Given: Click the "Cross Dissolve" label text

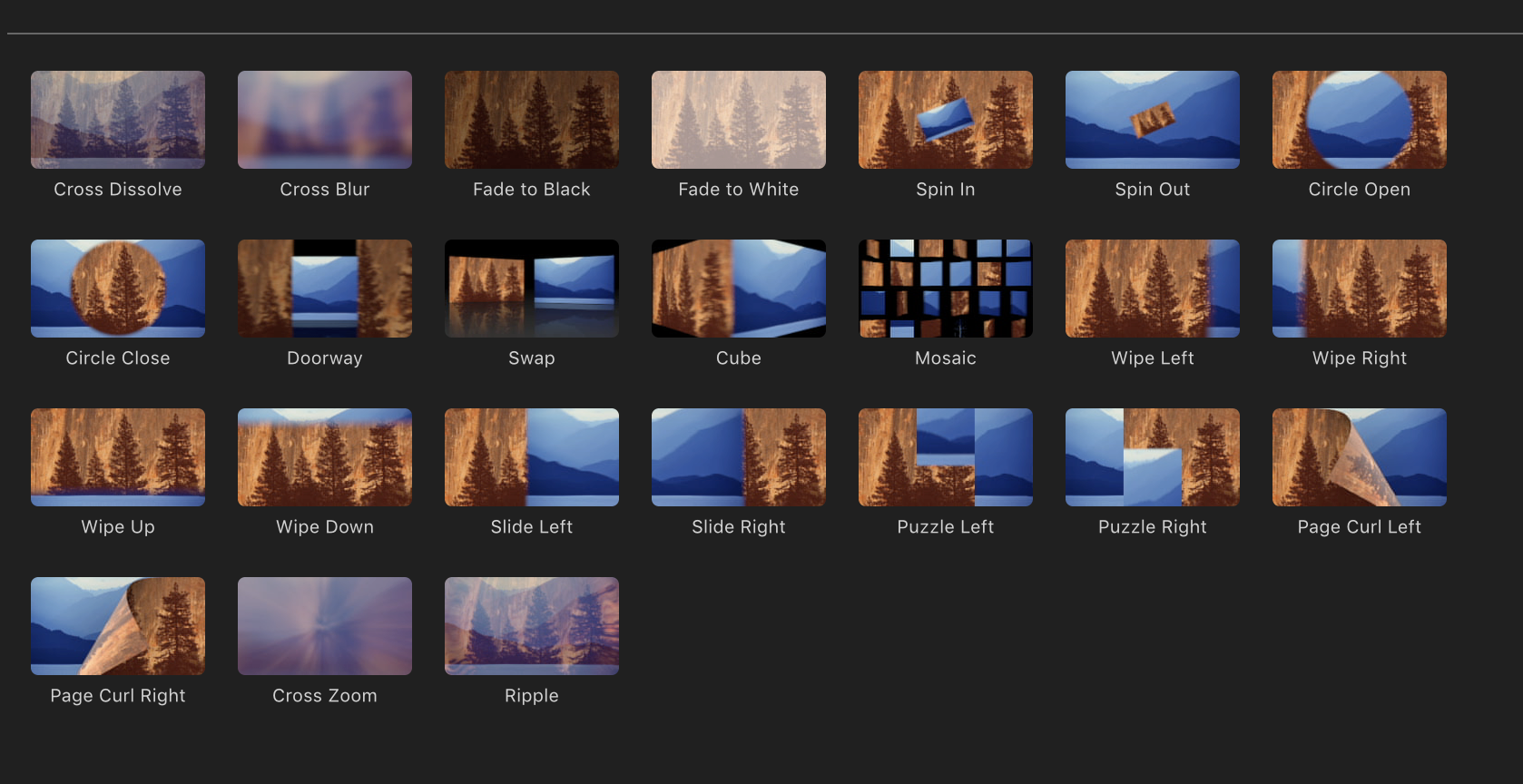Looking at the screenshot, I should click(118, 189).
